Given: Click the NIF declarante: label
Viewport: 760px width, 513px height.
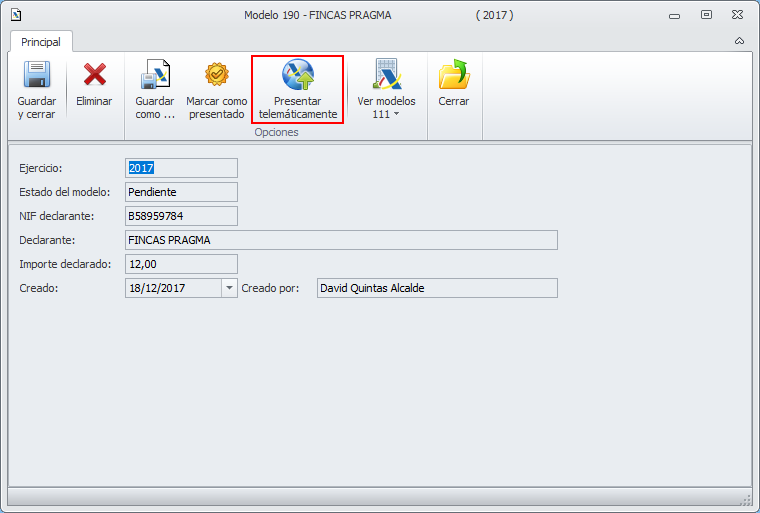Looking at the screenshot, I should click(57, 216).
